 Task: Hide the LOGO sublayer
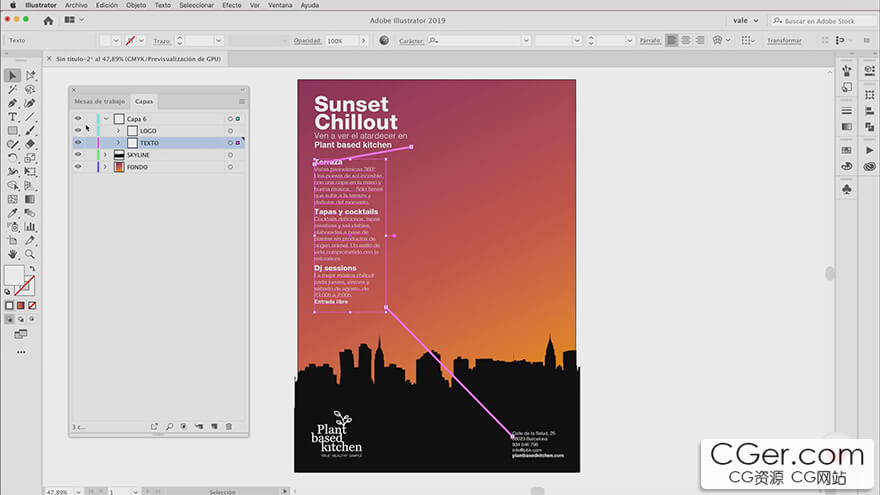click(x=78, y=131)
